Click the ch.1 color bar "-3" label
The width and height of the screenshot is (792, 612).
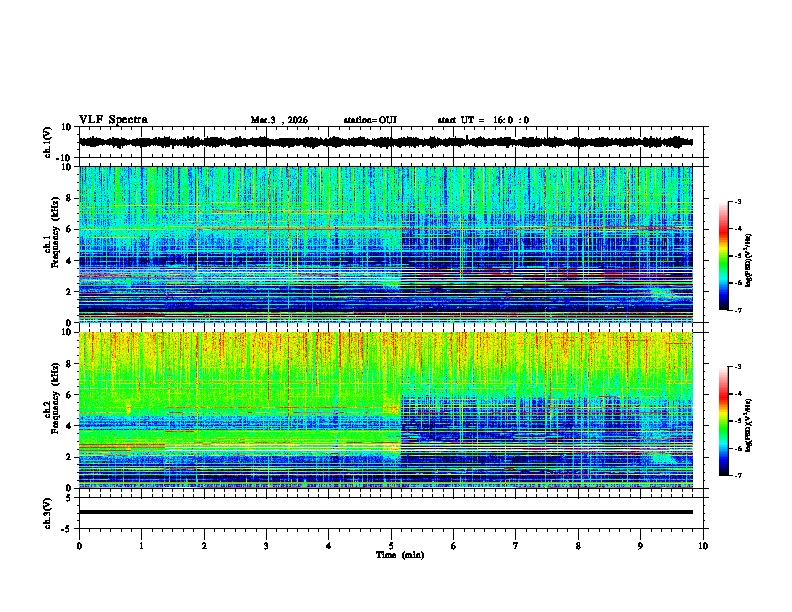[x=737, y=202]
